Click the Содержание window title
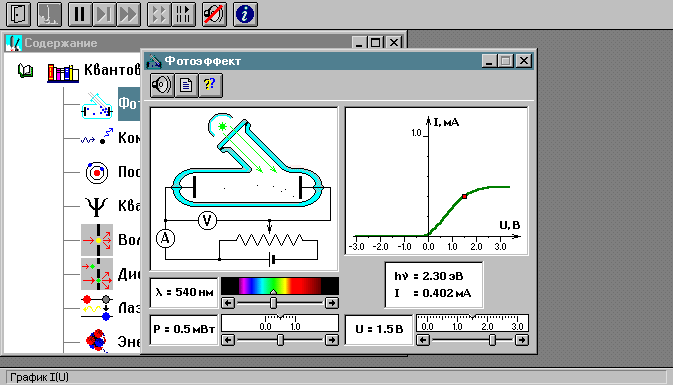The height and width of the screenshot is (385, 673). click(x=61, y=43)
